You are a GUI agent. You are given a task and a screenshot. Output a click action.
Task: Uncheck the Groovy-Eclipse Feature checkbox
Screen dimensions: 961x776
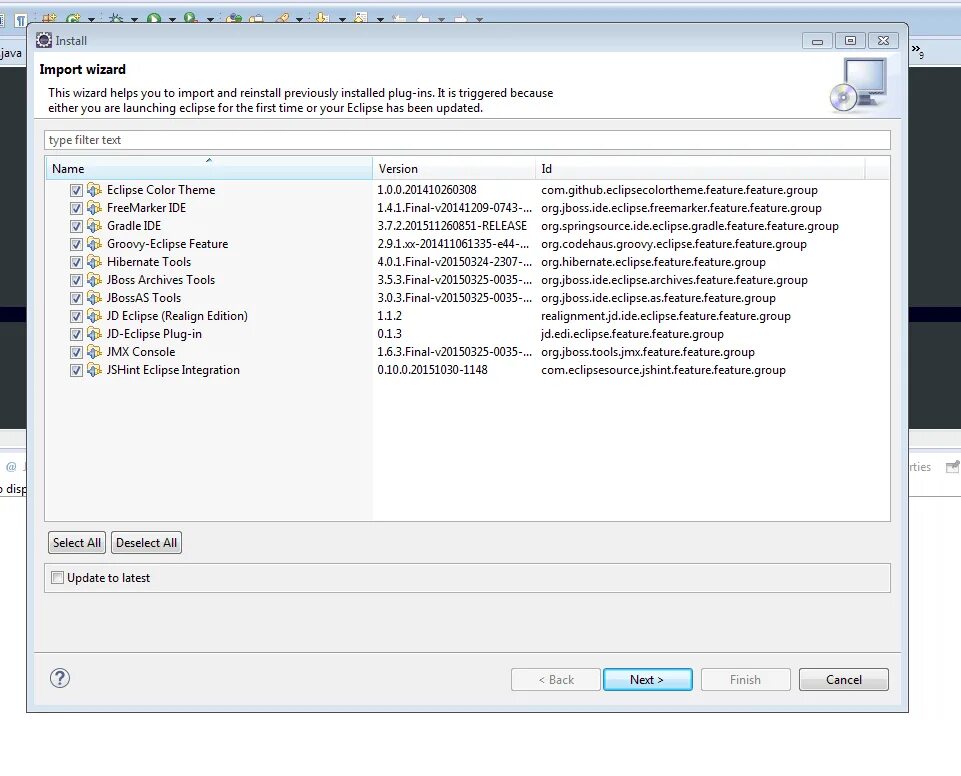pos(76,244)
